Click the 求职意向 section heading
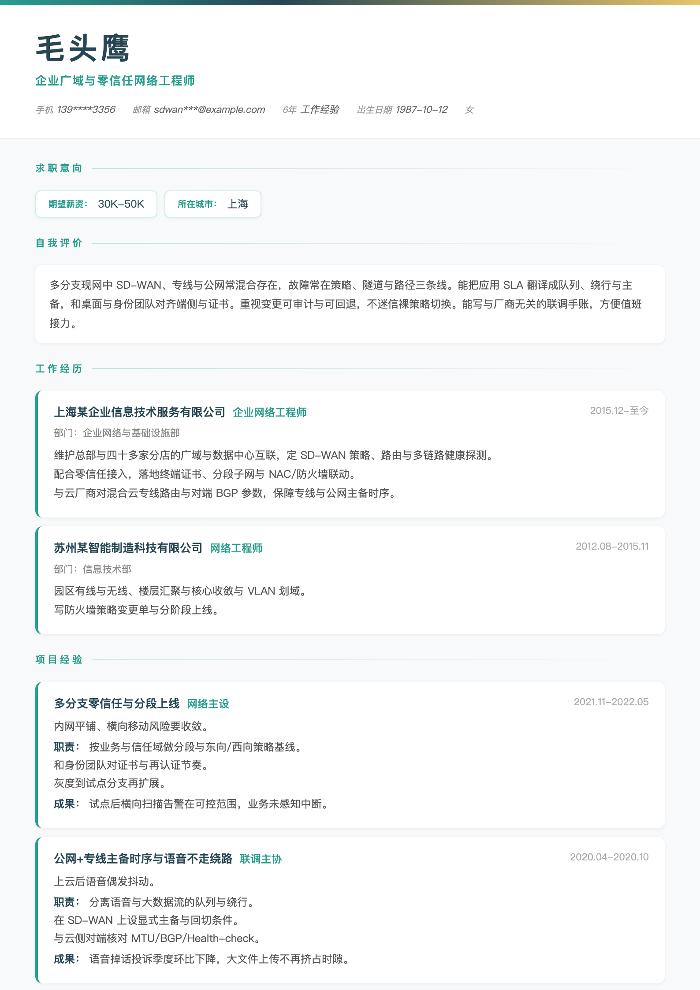The image size is (700, 990). 59,168
